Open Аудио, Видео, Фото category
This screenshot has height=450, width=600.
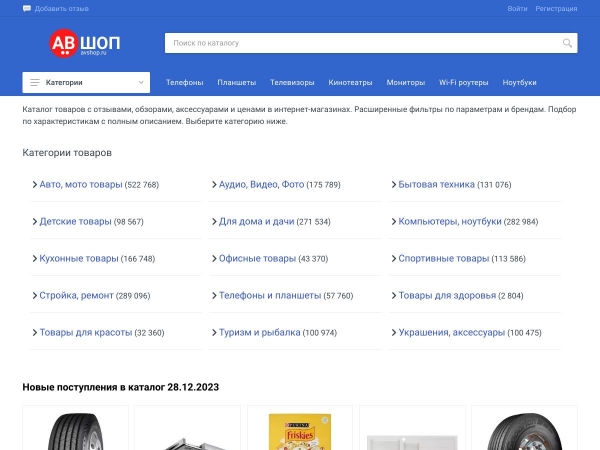click(261, 184)
